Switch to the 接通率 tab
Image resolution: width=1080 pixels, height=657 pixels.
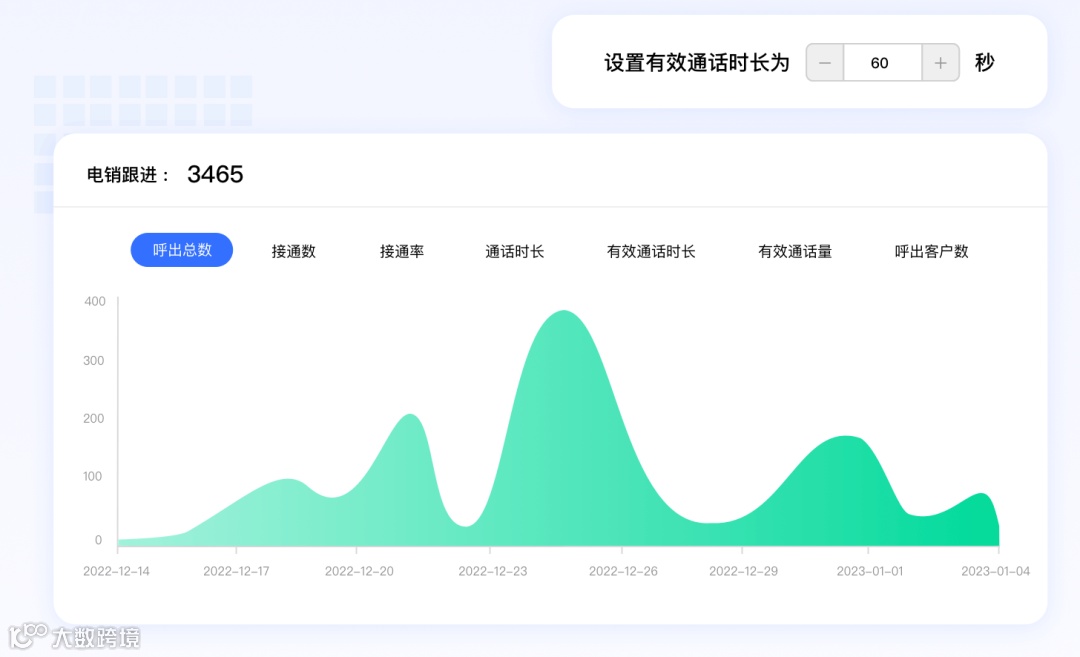pyautogui.click(x=401, y=251)
